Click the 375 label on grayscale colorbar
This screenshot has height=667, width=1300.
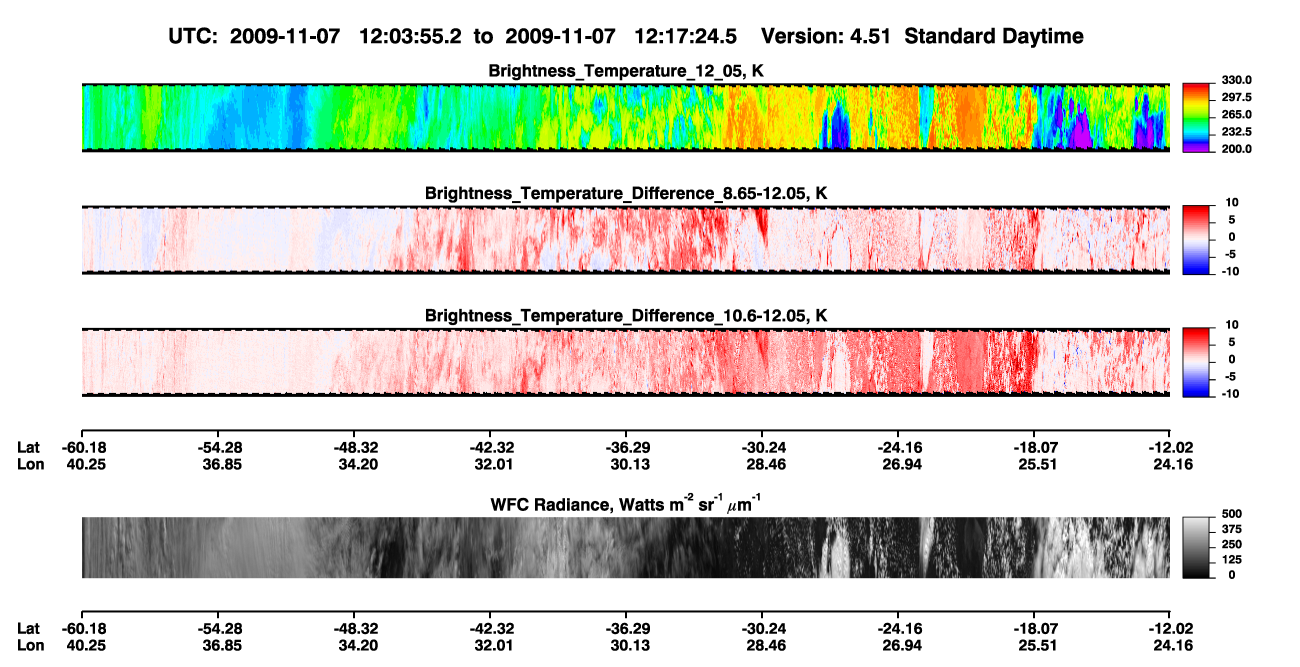pyautogui.click(x=1230, y=530)
